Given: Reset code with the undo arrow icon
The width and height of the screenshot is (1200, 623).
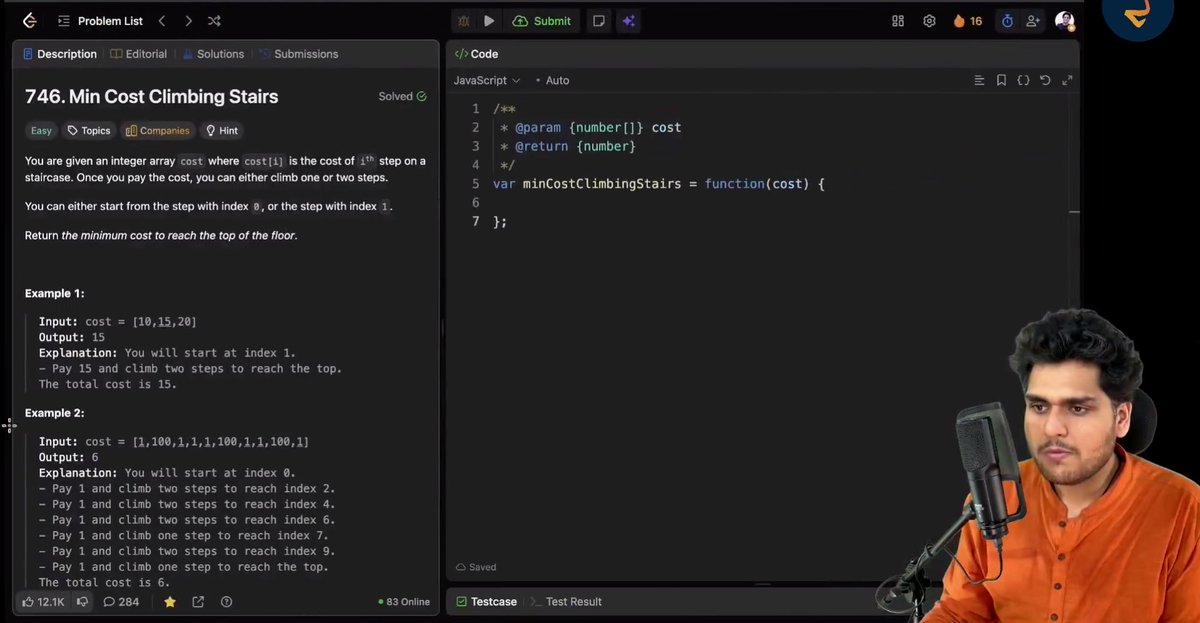Looking at the screenshot, I should [x=1045, y=80].
